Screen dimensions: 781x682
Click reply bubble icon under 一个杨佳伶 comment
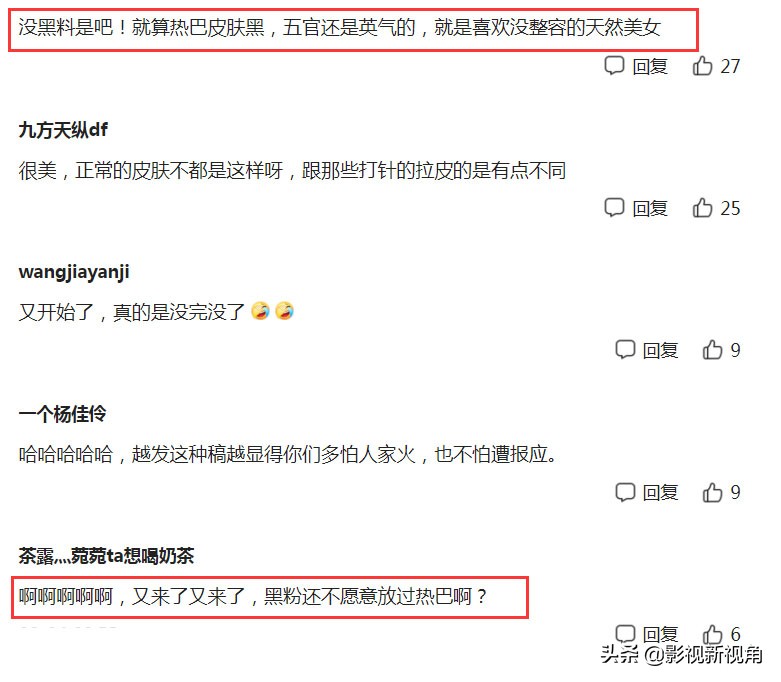pos(625,492)
